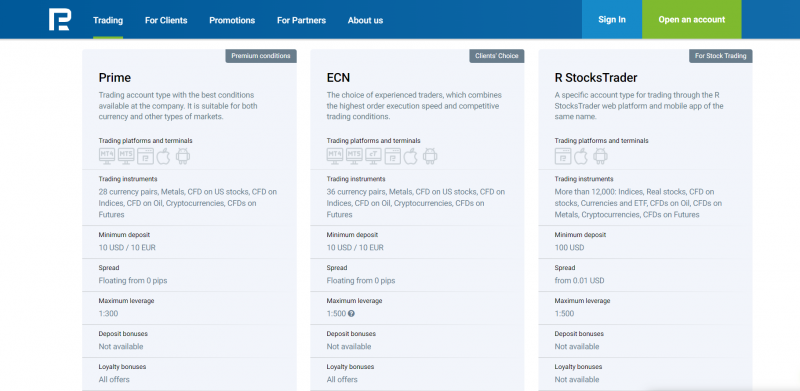This screenshot has height=391, width=800.
Task: Click the R StocksTrader account heading
Action: coord(596,78)
